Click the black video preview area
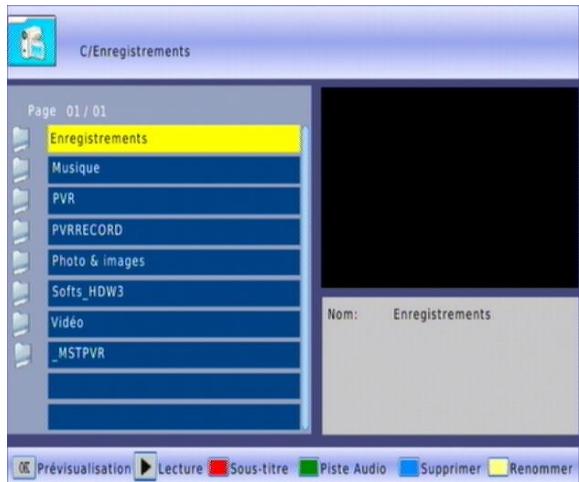579x482 pixels. [450, 187]
